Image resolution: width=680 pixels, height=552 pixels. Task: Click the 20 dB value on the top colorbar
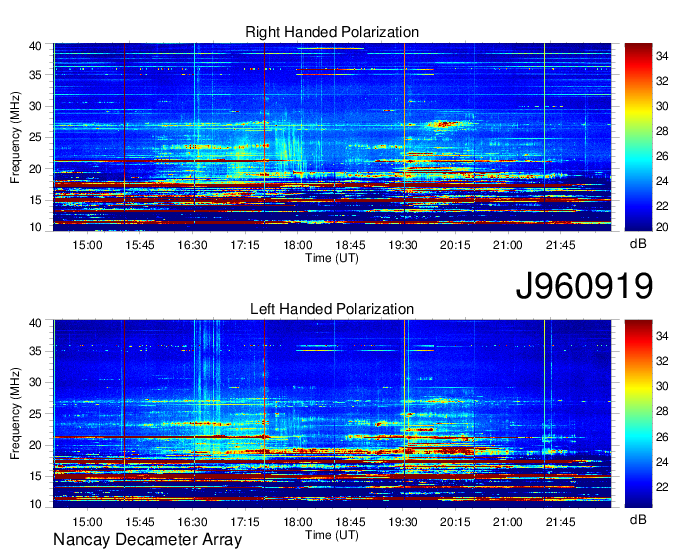pyautogui.click(x=662, y=227)
